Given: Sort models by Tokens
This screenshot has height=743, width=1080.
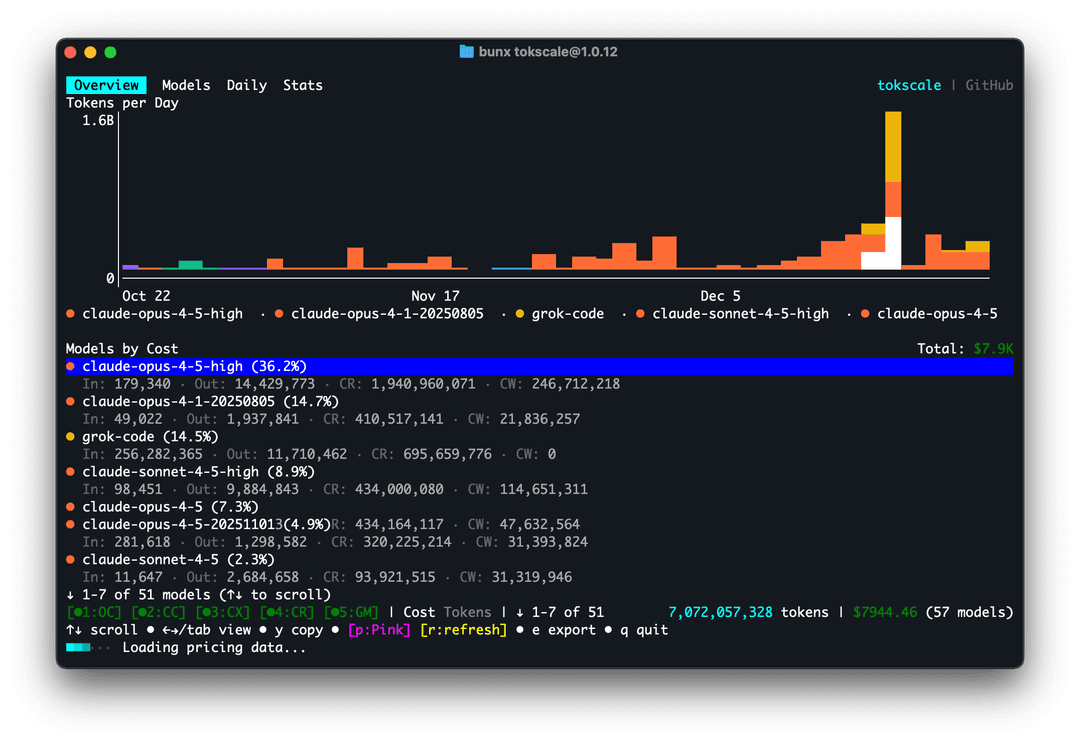Looking at the screenshot, I should [x=468, y=612].
